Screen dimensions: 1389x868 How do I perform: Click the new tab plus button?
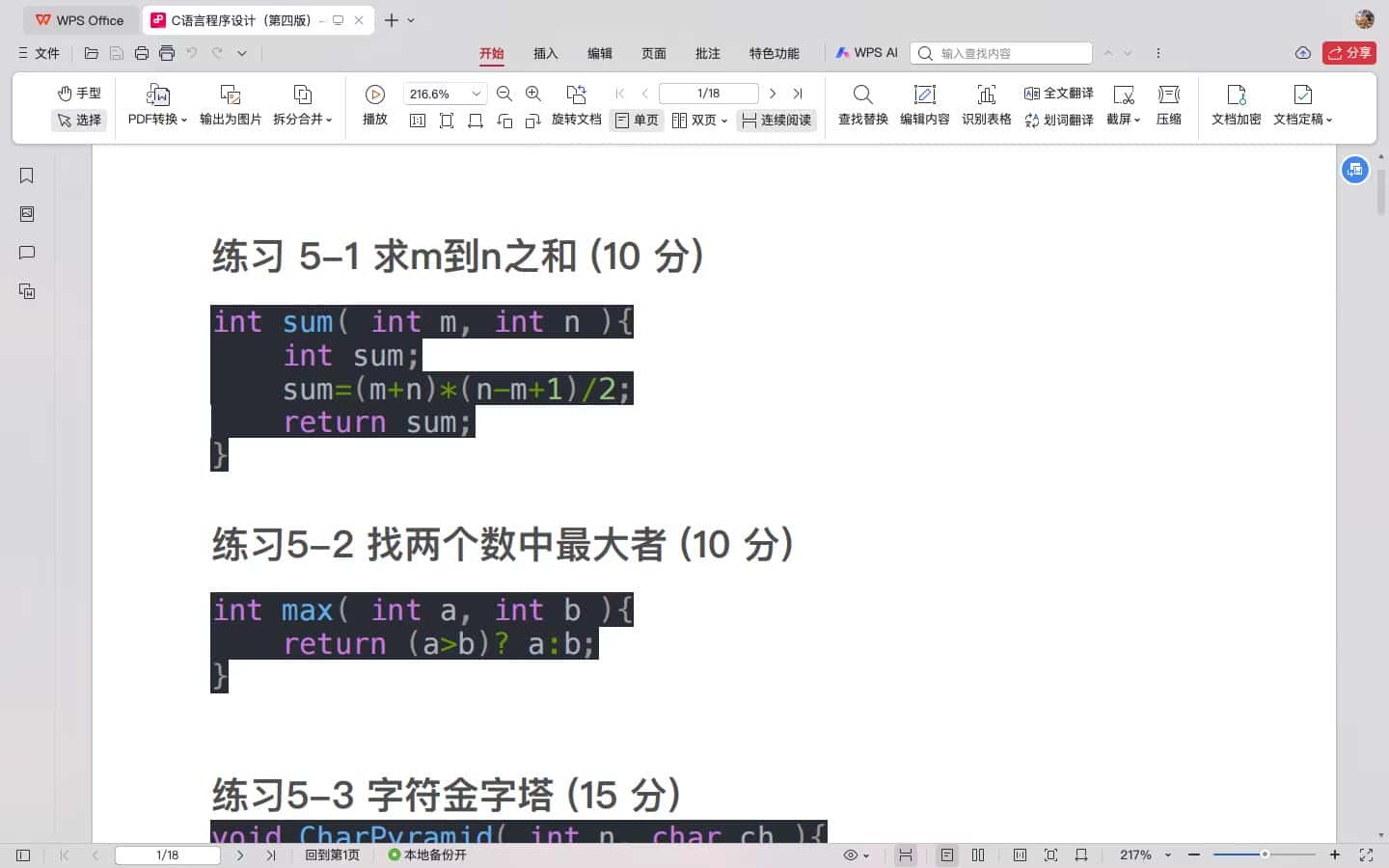(x=392, y=20)
